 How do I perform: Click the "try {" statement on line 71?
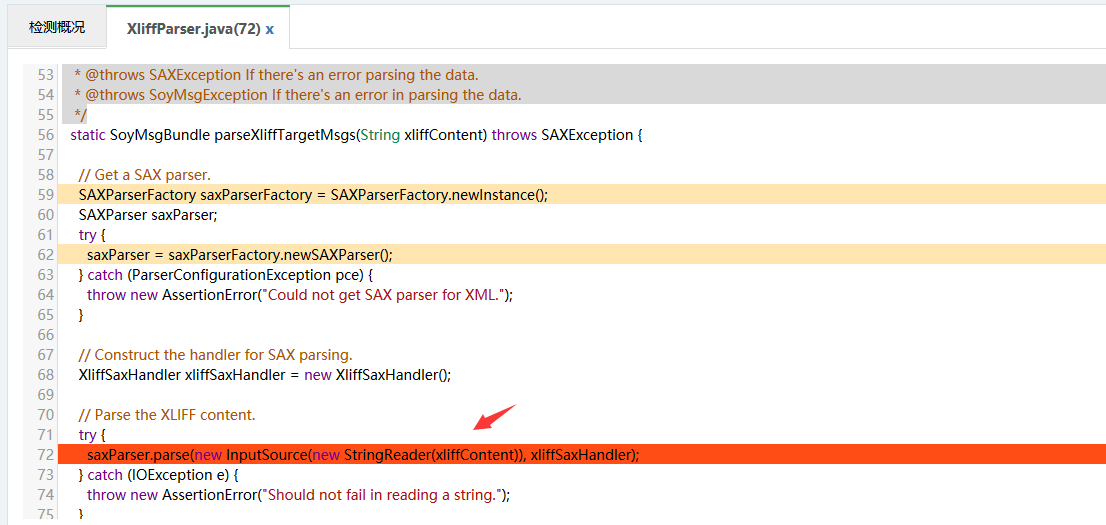92,435
